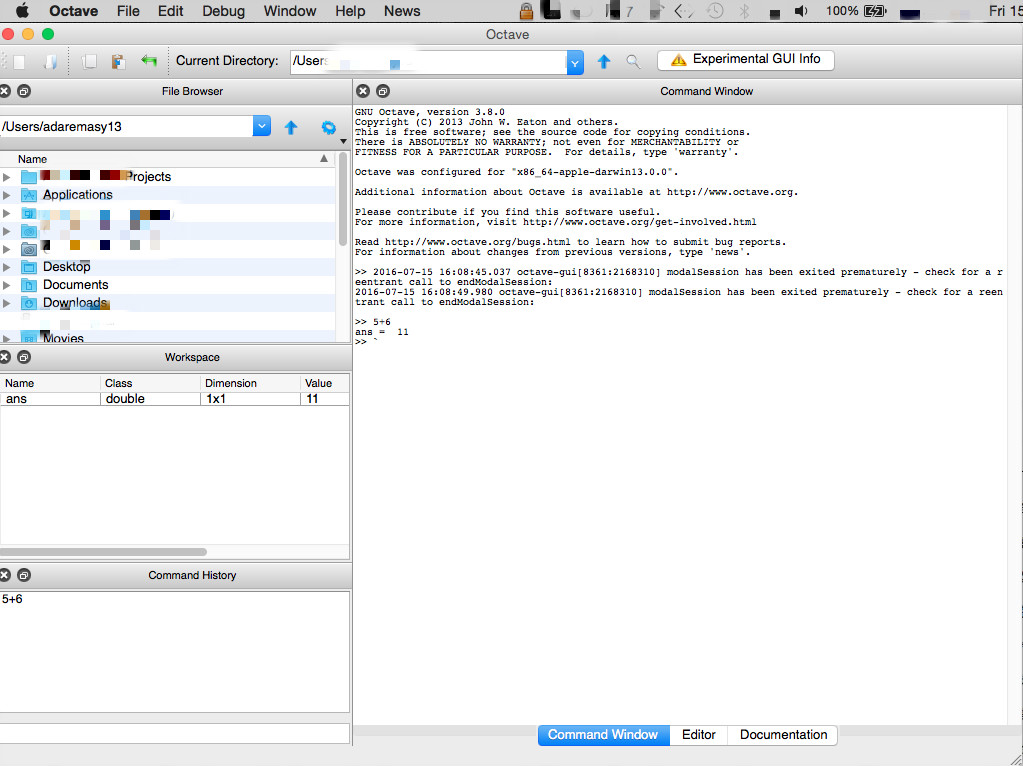This screenshot has width=1023, height=766.
Task: Open the Octave application menu
Action: point(74,11)
